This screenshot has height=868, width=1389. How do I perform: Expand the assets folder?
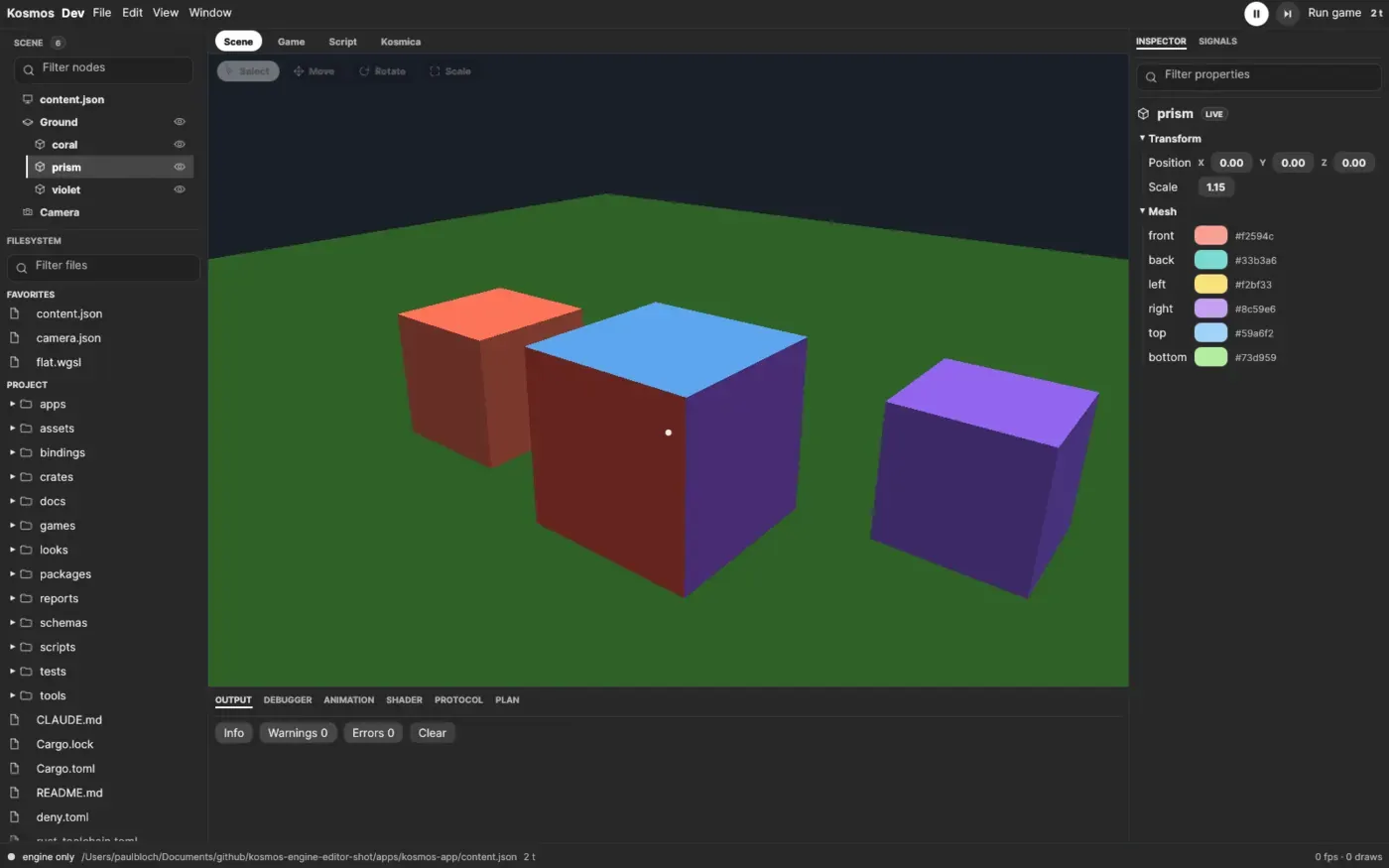point(12,429)
